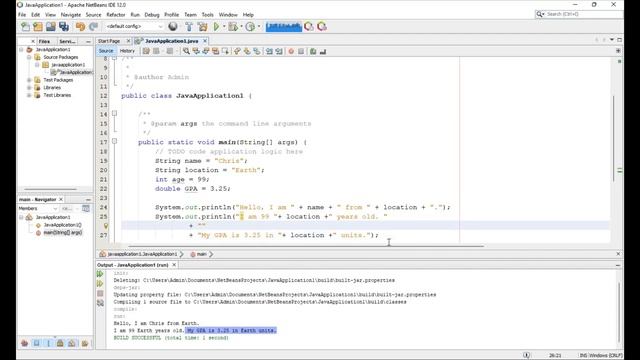The height and width of the screenshot is (360, 640).
Task: Open the Members dropdown in Navigator
Action: (x=38, y=209)
